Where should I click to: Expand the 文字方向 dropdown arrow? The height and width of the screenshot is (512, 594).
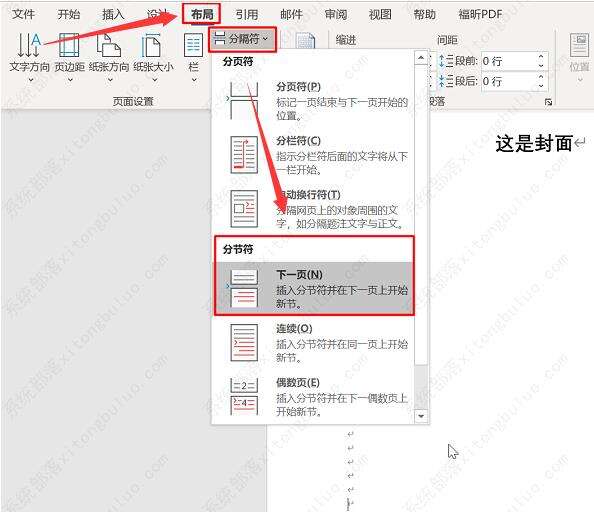31,80
